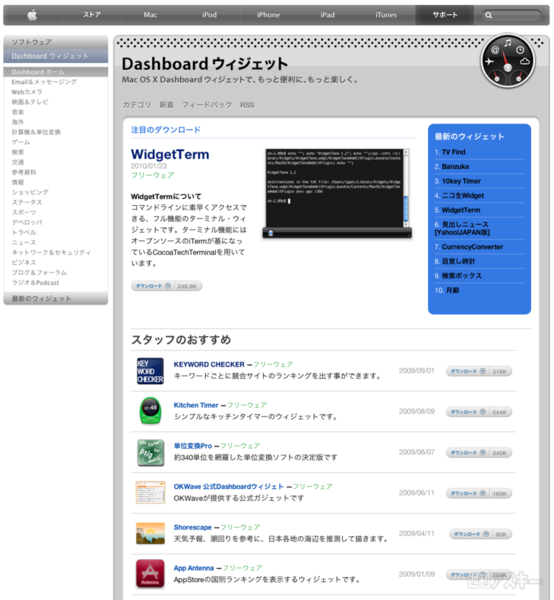Screen dimensions: 554x600
Task: Open the Shorescape sunset icon
Action: [x=150, y=533]
